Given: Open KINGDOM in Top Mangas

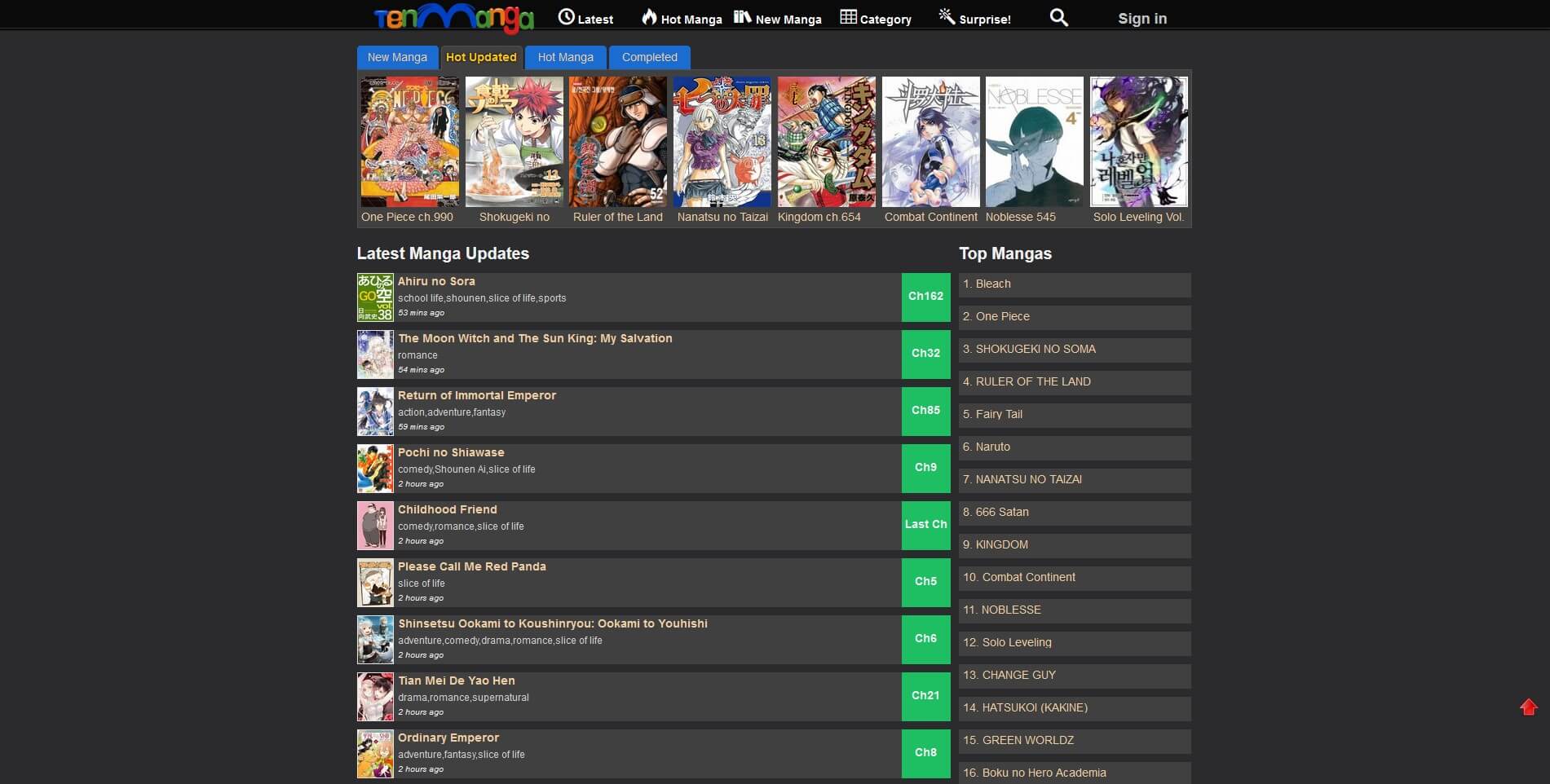Looking at the screenshot, I should click(x=1075, y=545).
